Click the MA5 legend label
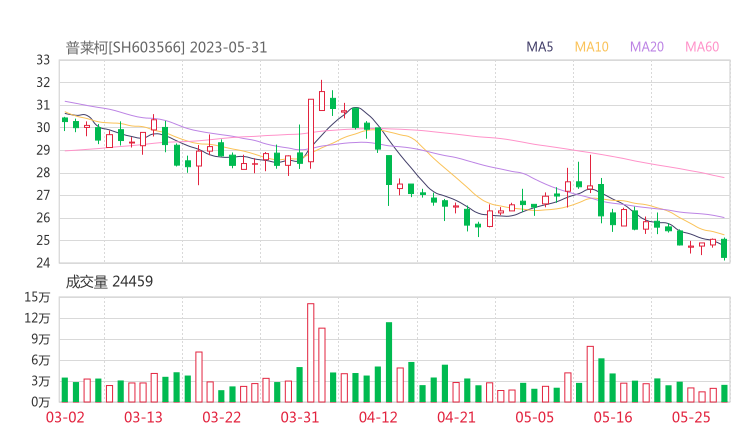Viewport: 740px width, 440px height. tap(539, 47)
